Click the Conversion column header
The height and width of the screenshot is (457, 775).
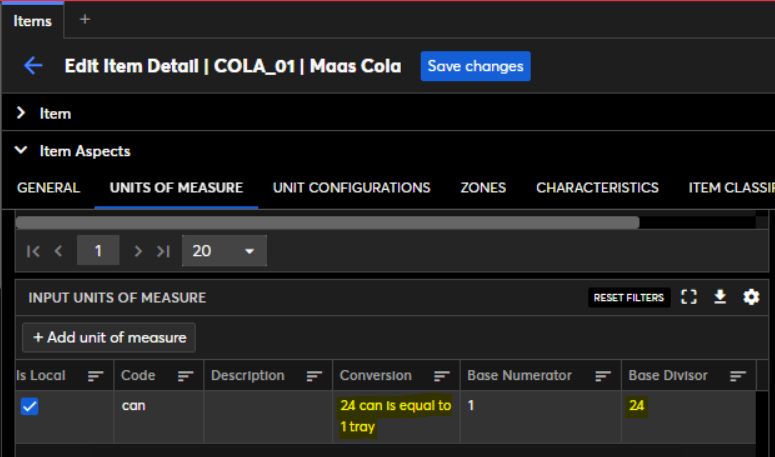coord(376,375)
